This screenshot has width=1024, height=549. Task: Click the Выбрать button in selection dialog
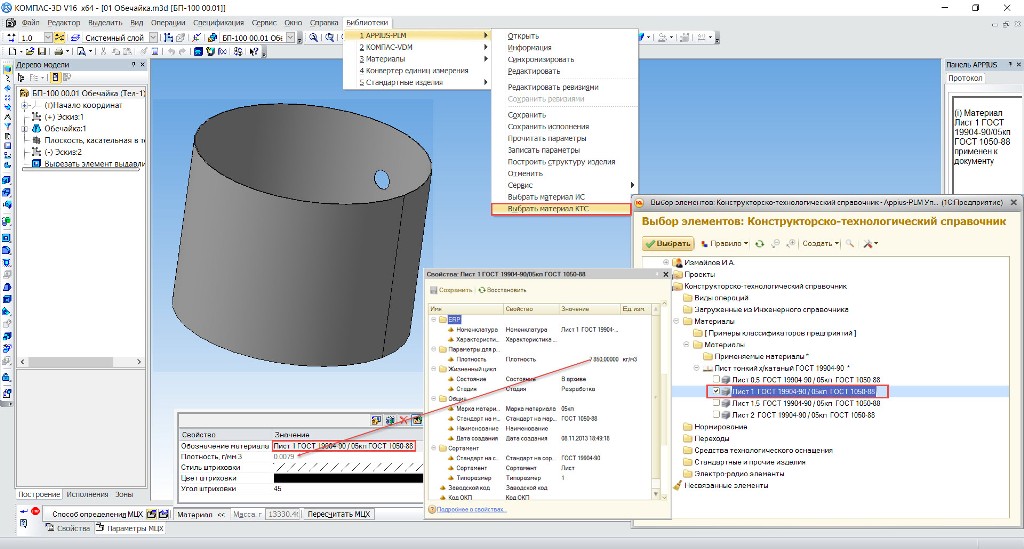coord(667,243)
